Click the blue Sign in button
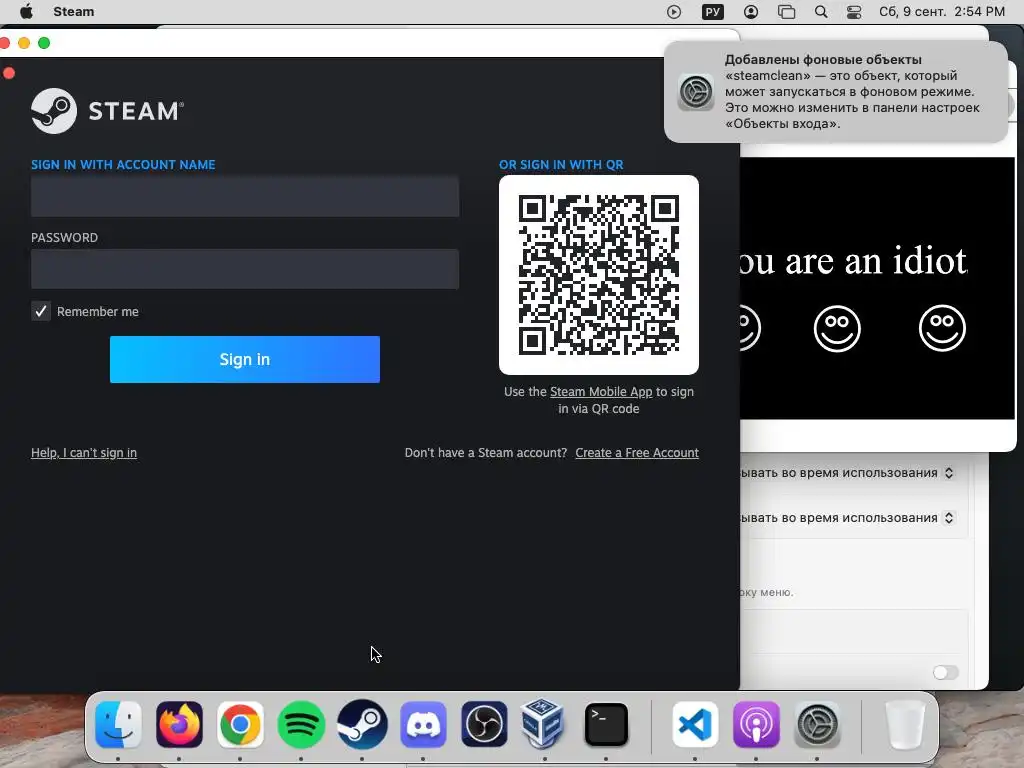The image size is (1024, 768). tap(245, 359)
